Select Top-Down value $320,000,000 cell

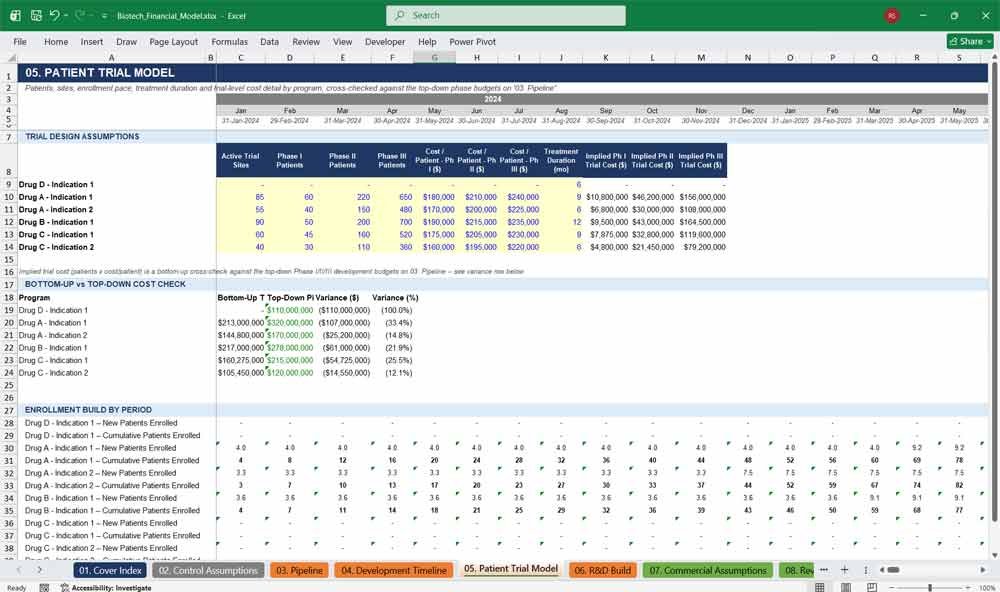point(290,323)
